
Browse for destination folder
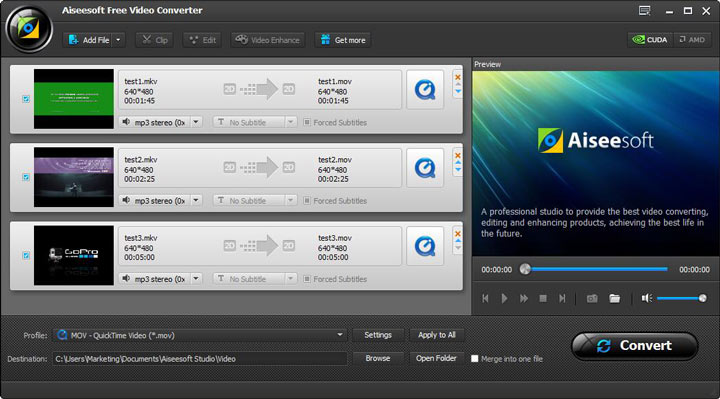tap(378, 358)
